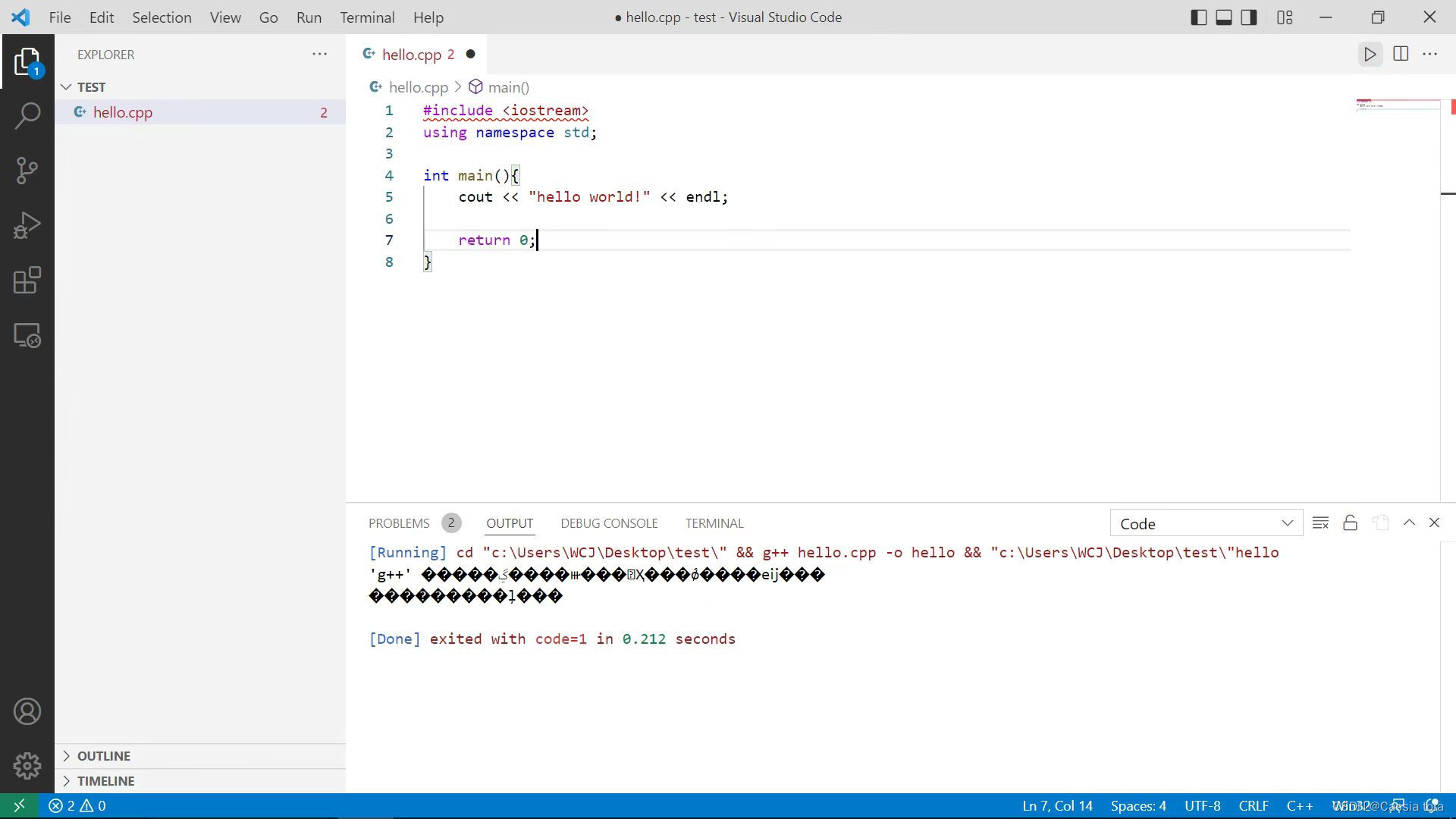Click the return 0; code line
Screen dimensions: 1456x819
497,240
